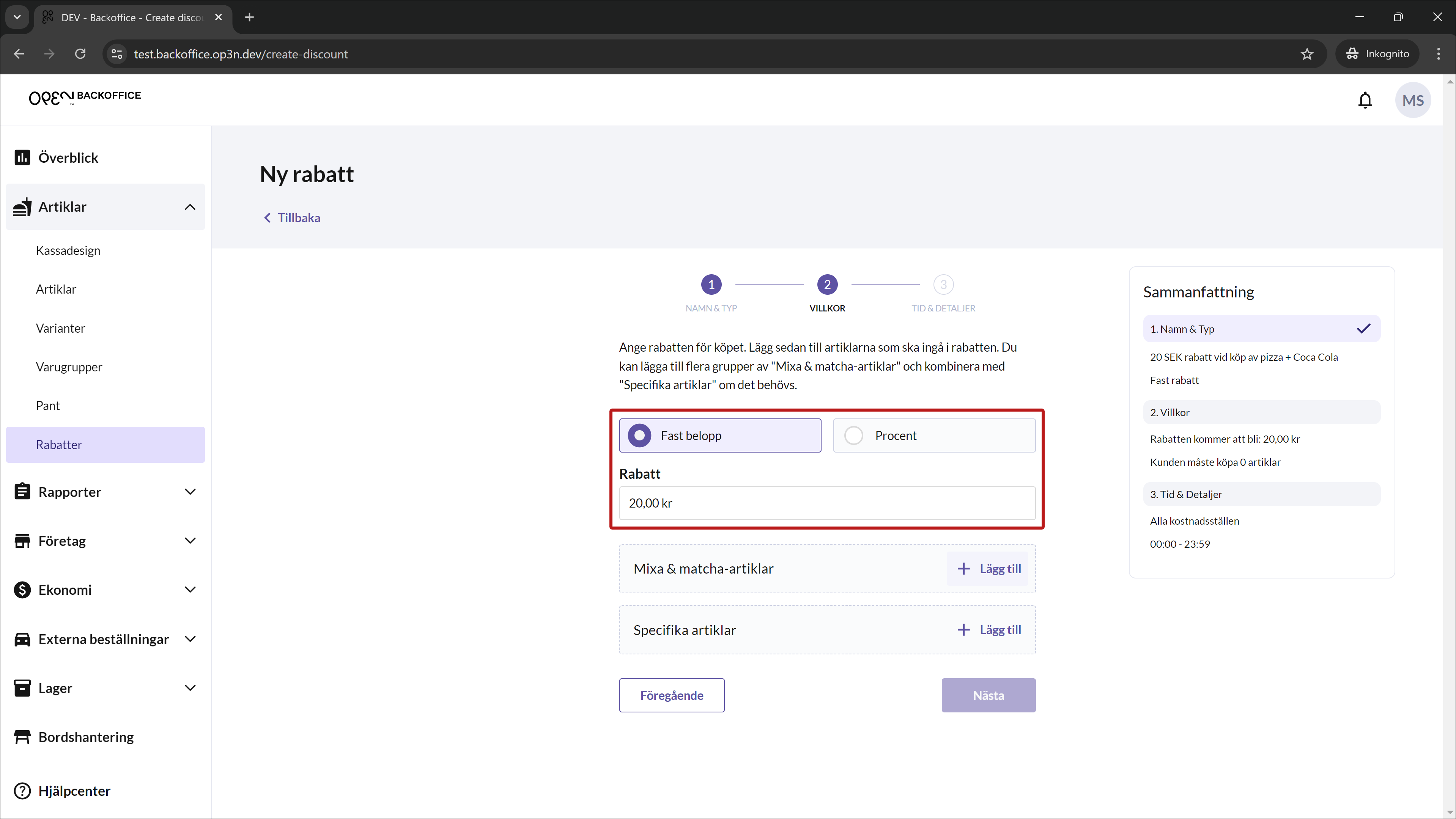Click step 1 Namn & Typ circle
This screenshot has height=819, width=1456.
pos(711,284)
